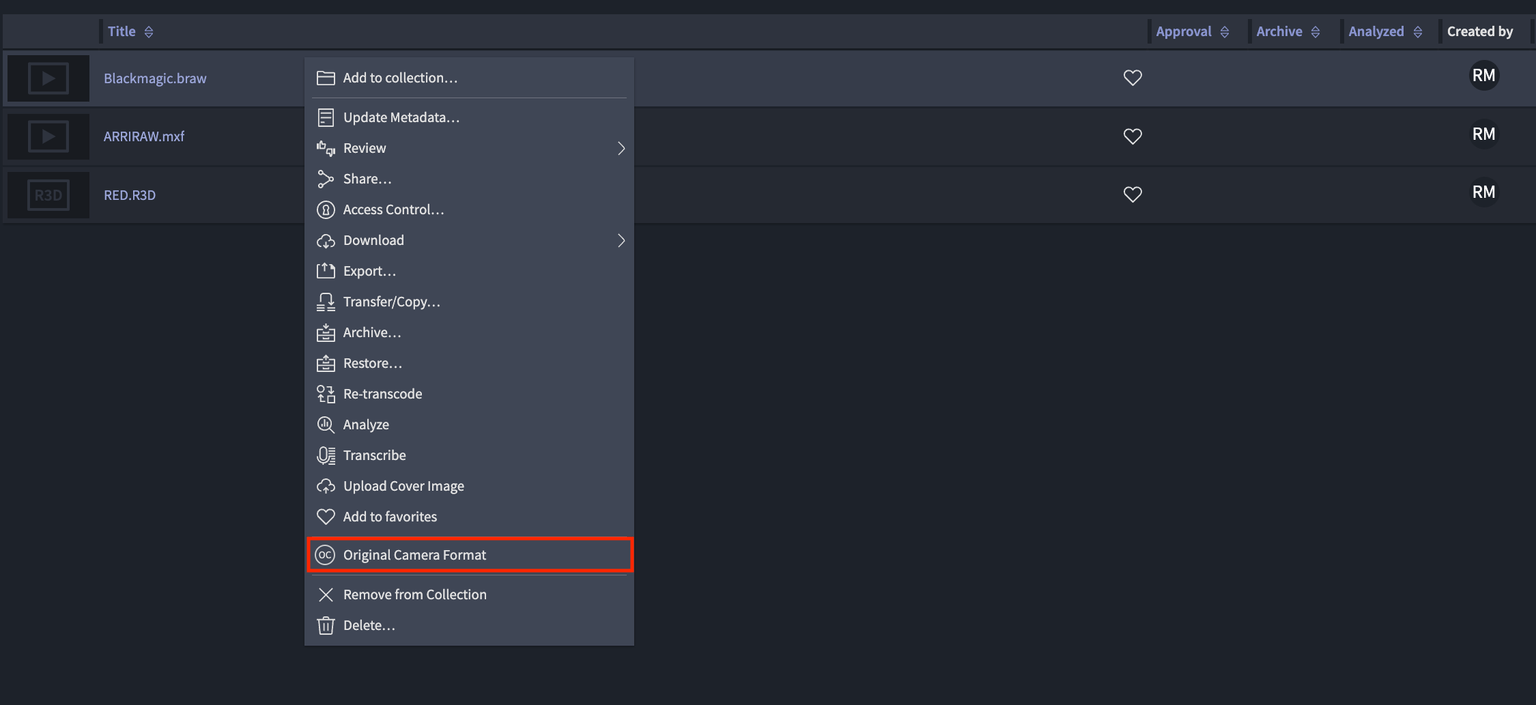The height and width of the screenshot is (705, 1536).
Task: Expand the Download submenu chevron
Action: click(621, 241)
